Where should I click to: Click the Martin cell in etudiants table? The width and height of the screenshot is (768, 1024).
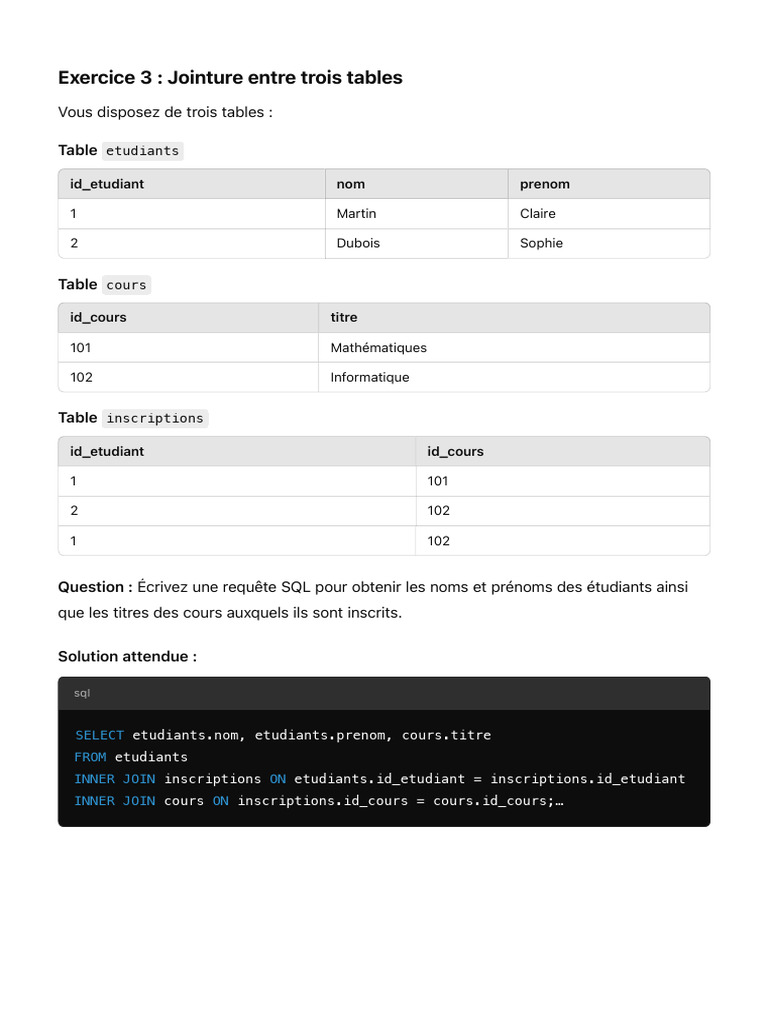pyautogui.click(x=417, y=214)
